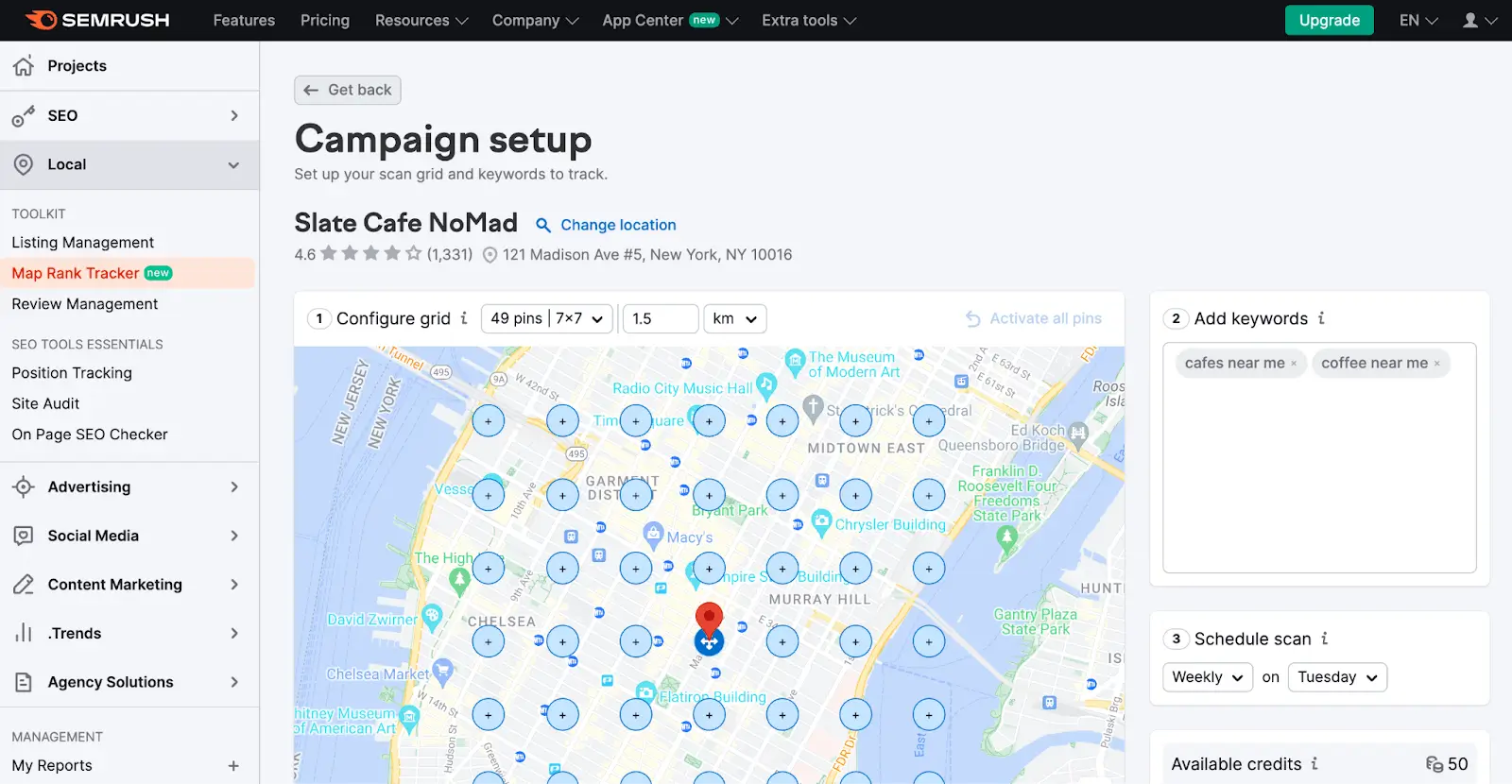Expand the Agency Solutions section chevron

tap(234, 682)
